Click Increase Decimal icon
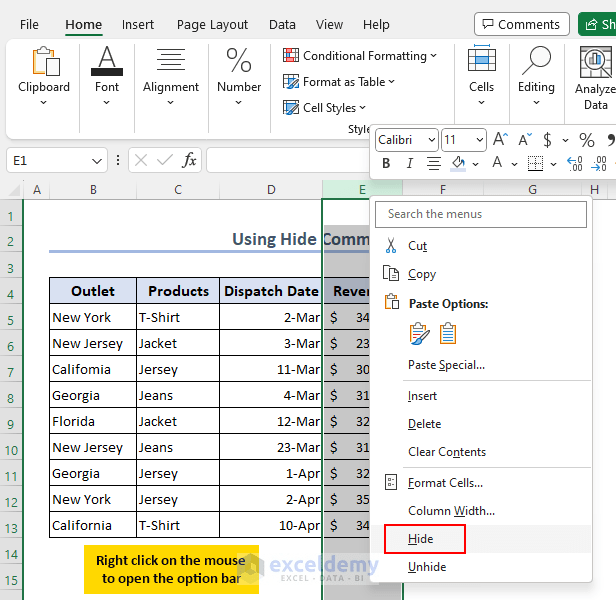Image resolution: width=616 pixels, height=600 pixels. (575, 163)
